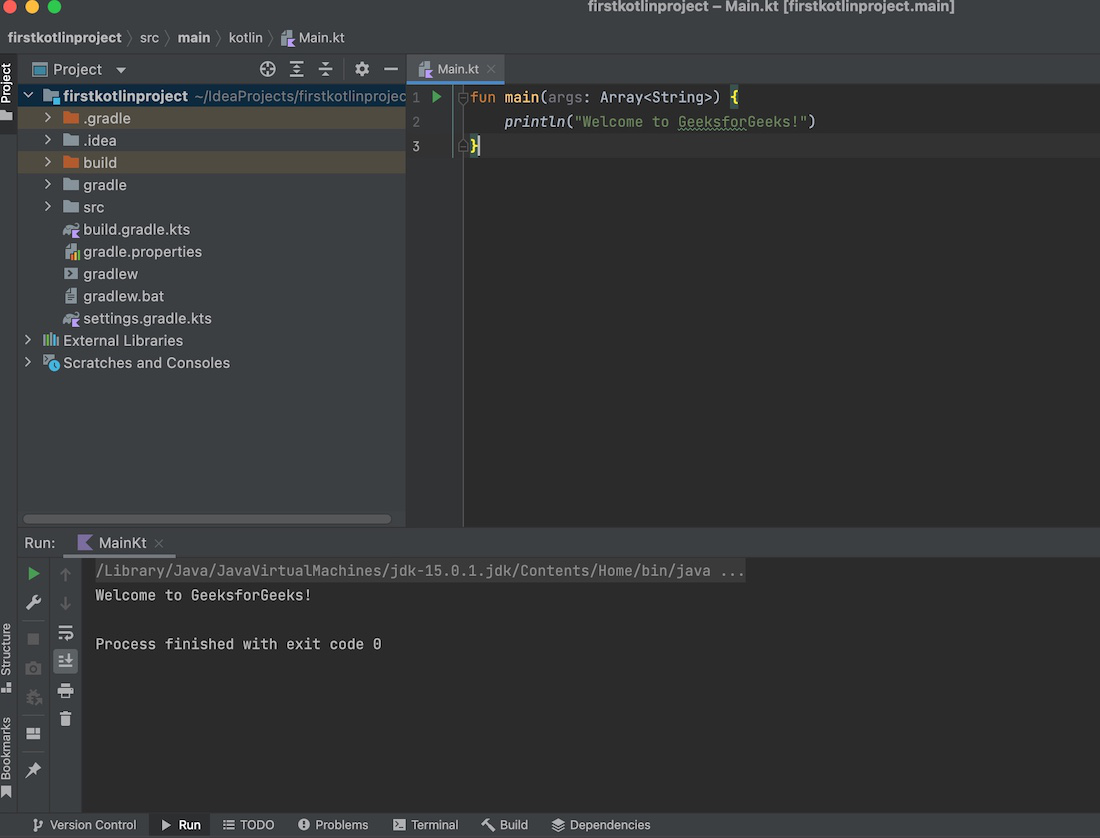Click the println call in editor
The width and height of the screenshot is (1100, 838).
(x=535, y=122)
